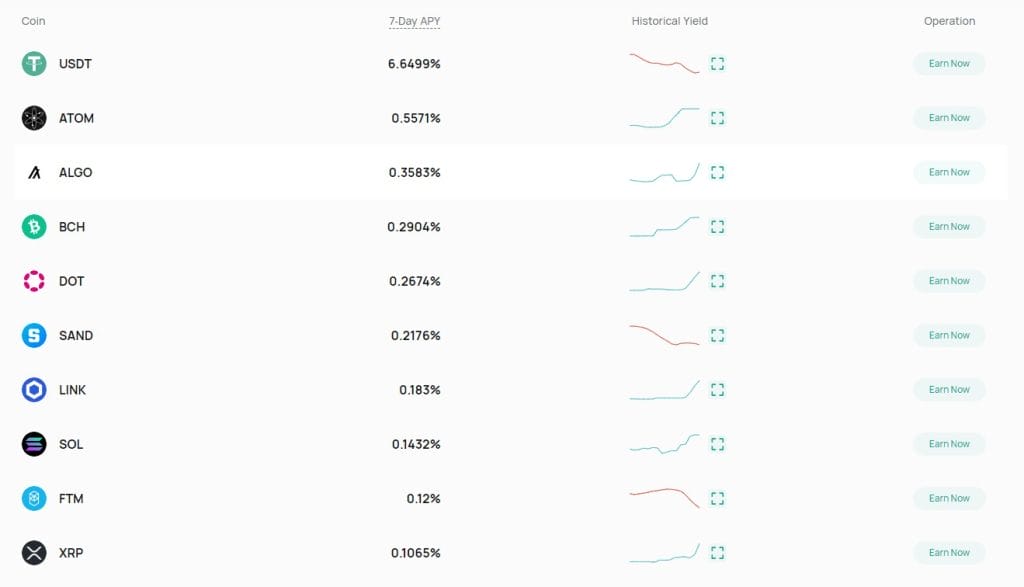Viewport: 1024px width, 587px height.
Task: Select the LINK Chainlink logo
Action: point(35,389)
